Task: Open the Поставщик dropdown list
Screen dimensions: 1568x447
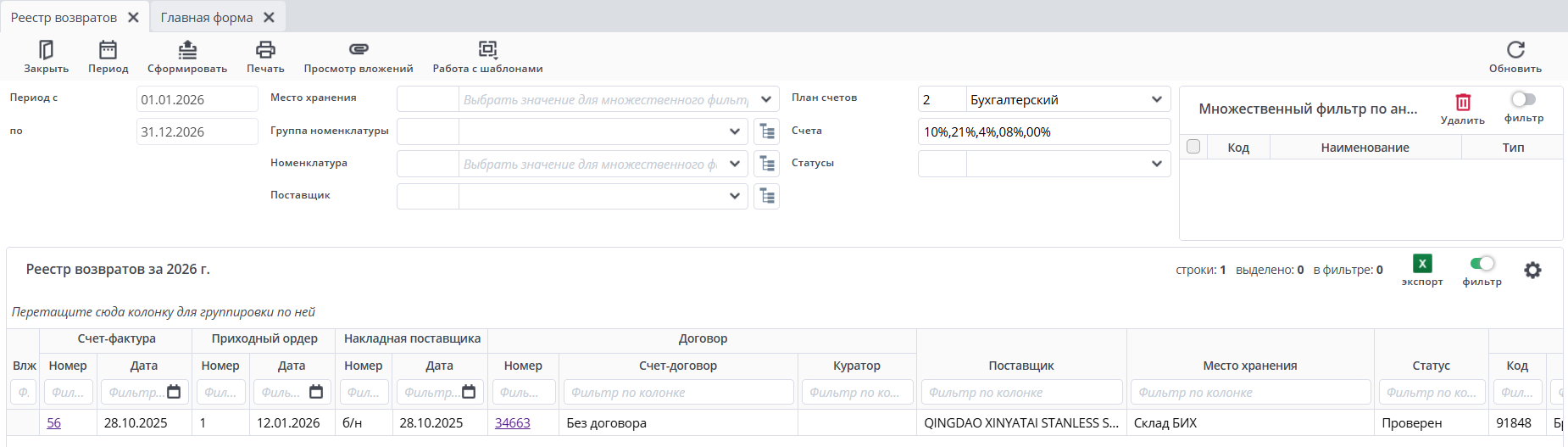Action: [x=734, y=196]
